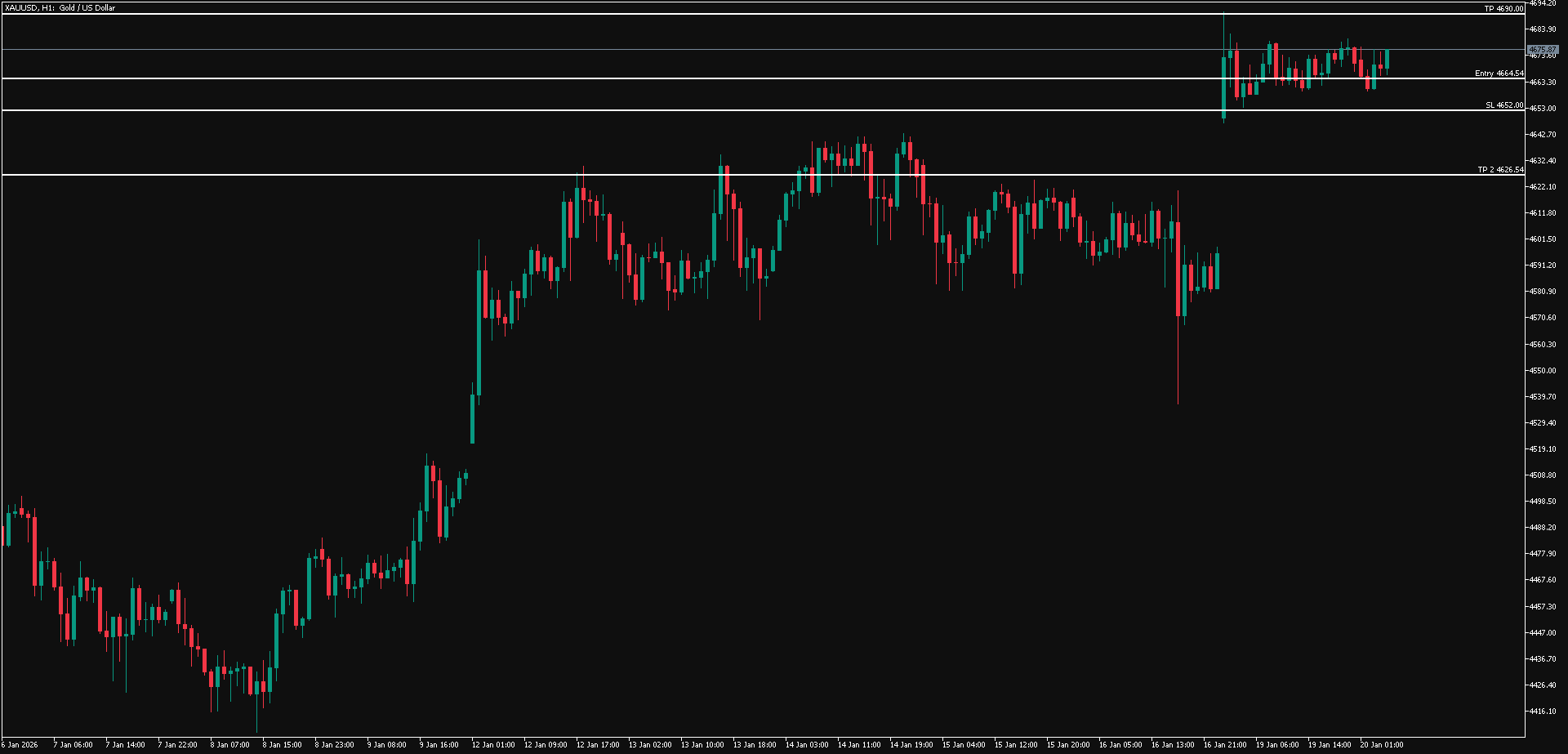Click the 6 Jan 2026 date label
Screen dimensions: 1568x754
[x=20, y=745]
